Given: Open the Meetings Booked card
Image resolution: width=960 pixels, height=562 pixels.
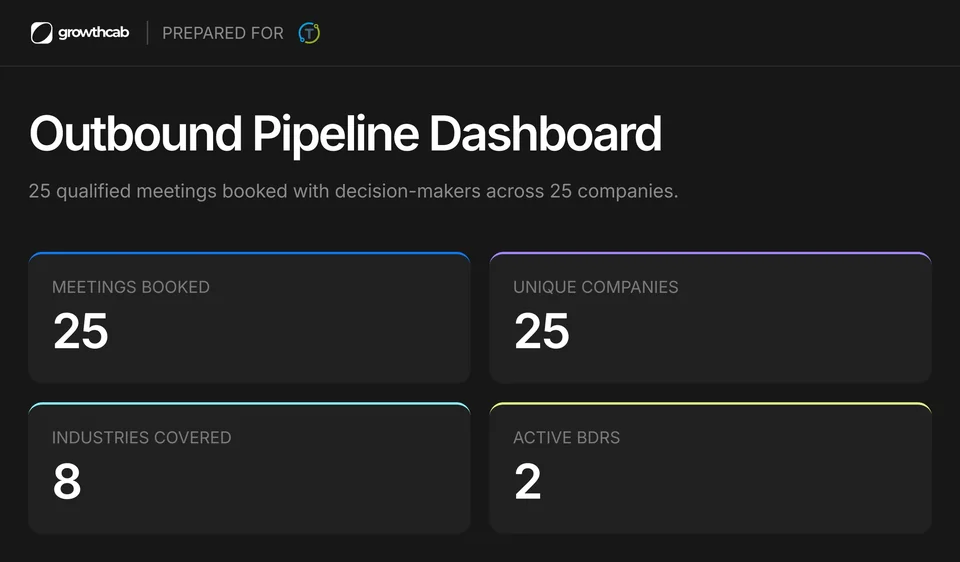Looking at the screenshot, I should click(x=249, y=317).
